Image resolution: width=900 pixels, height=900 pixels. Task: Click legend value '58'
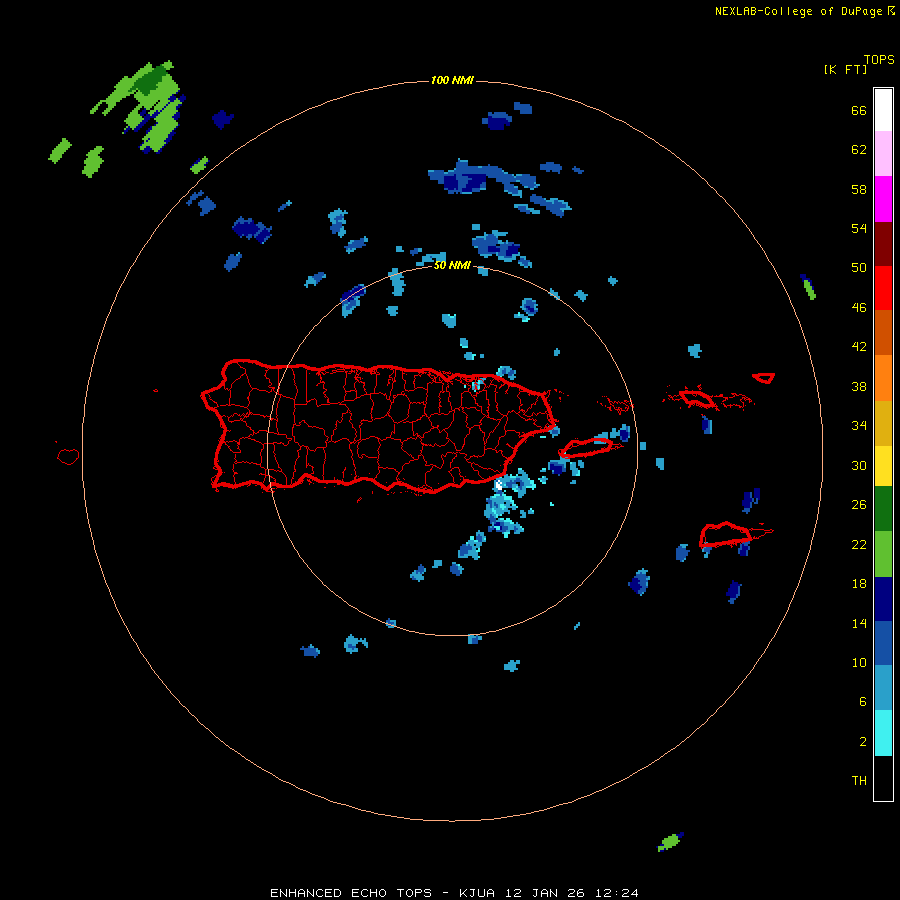coord(859,189)
